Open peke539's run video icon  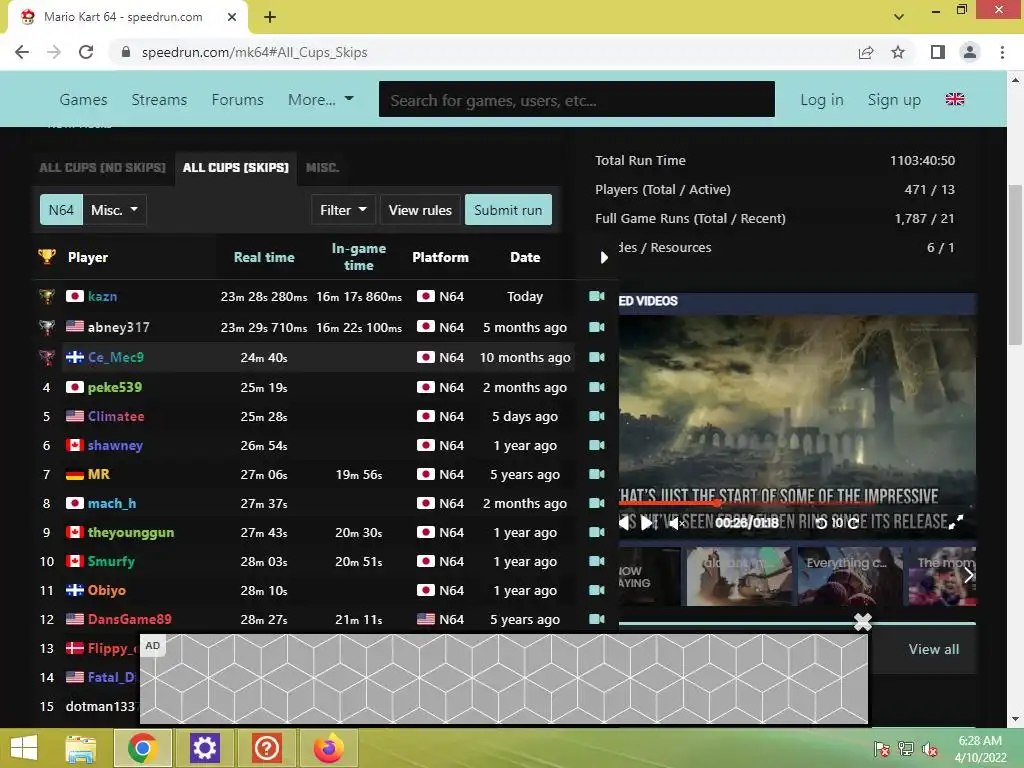(596, 387)
